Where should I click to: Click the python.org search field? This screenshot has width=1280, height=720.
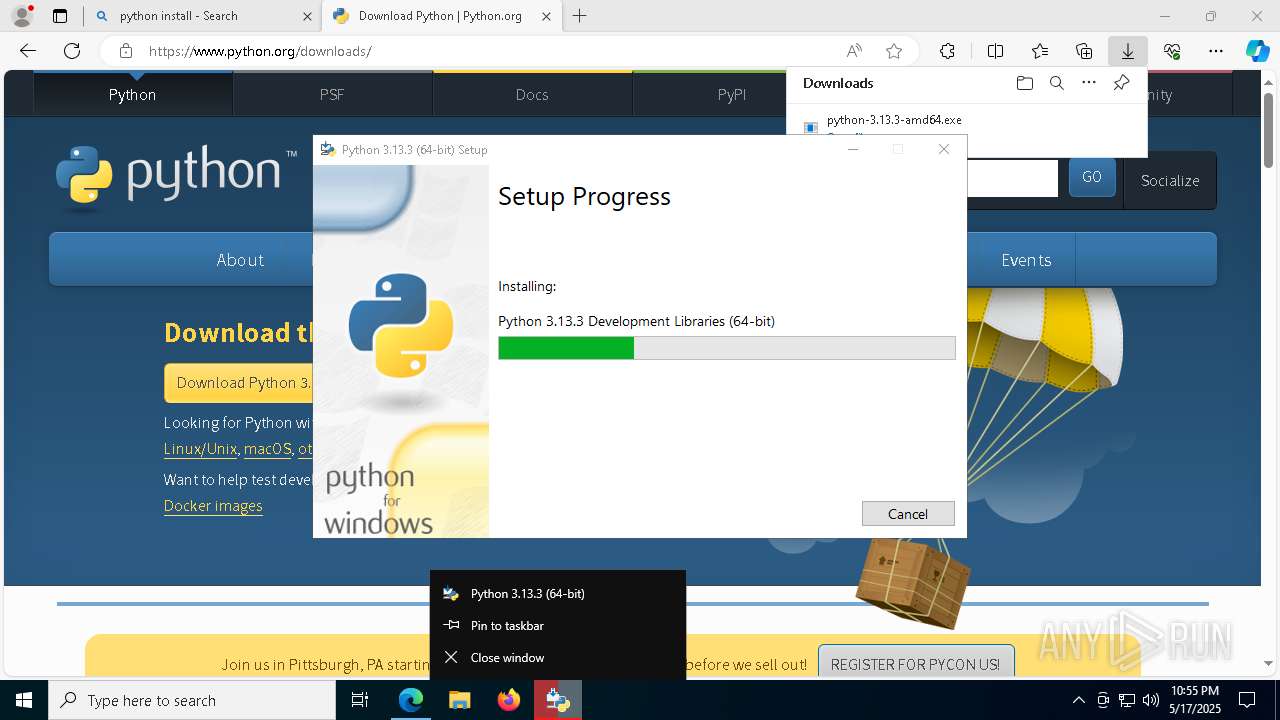pyautogui.click(x=1012, y=178)
